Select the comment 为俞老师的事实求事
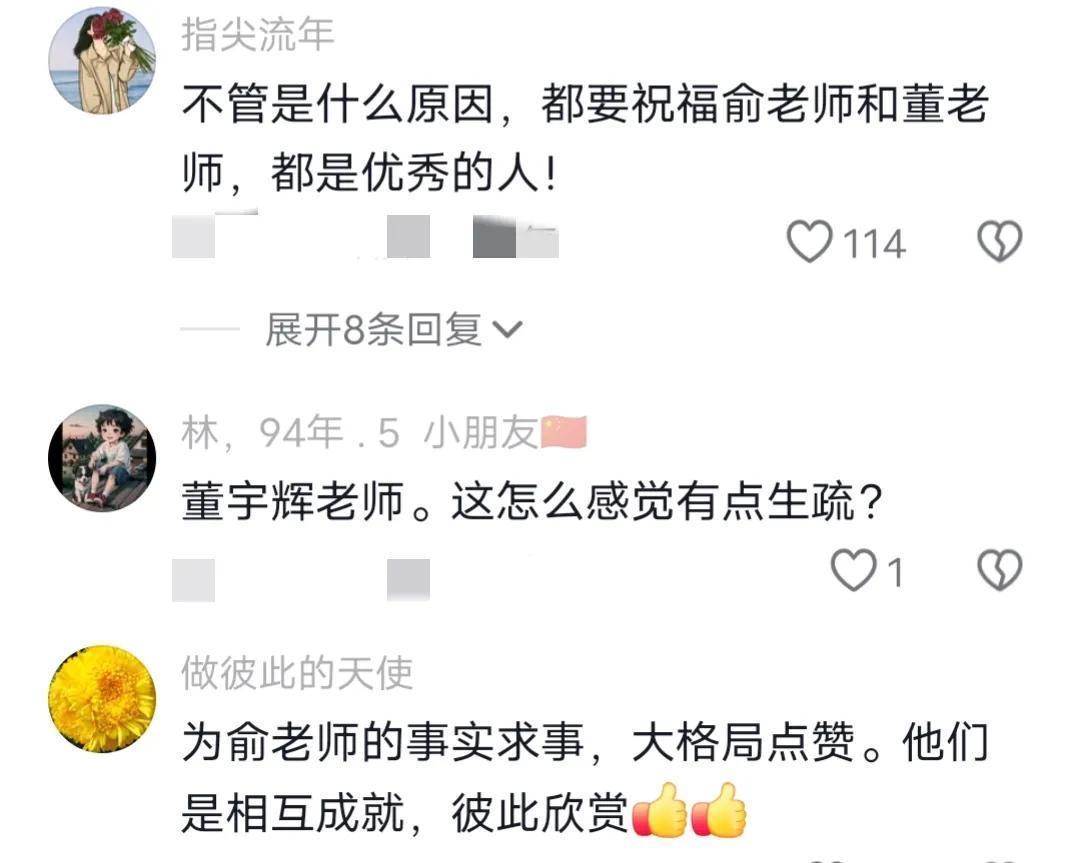The image size is (1080, 863). coord(383,742)
